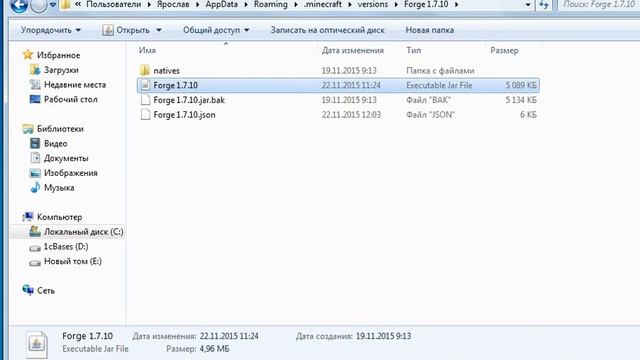This screenshot has height=360, width=640.
Task: Open the Видео library
Action: coord(56,143)
